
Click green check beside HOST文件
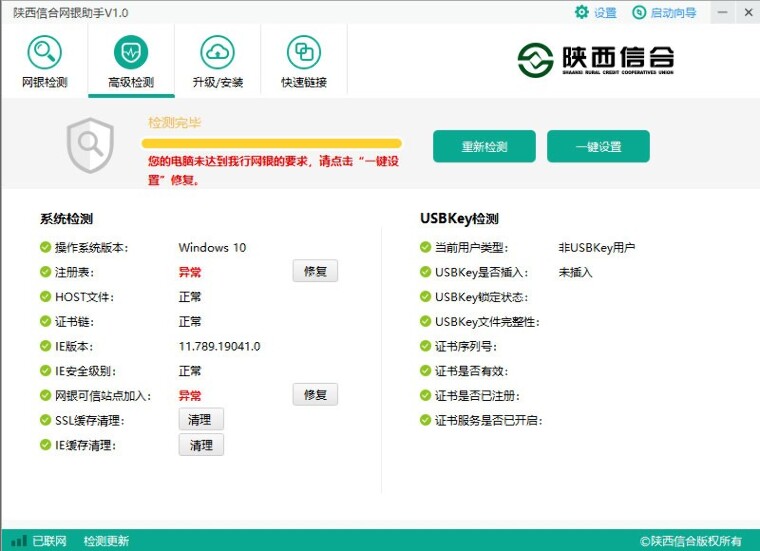coord(45,297)
